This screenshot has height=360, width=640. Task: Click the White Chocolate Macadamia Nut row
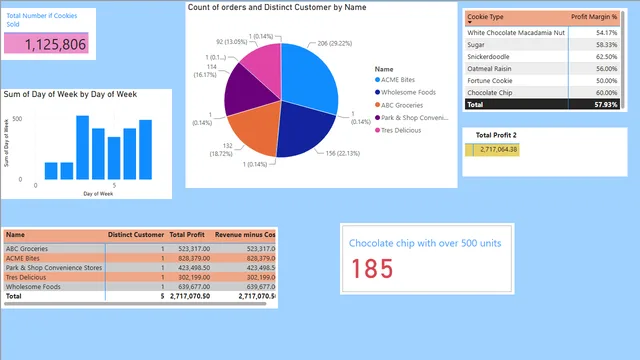pyautogui.click(x=542, y=33)
